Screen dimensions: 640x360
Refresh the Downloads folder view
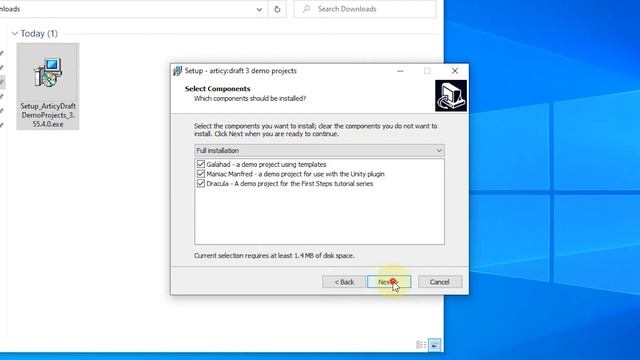tap(277, 9)
